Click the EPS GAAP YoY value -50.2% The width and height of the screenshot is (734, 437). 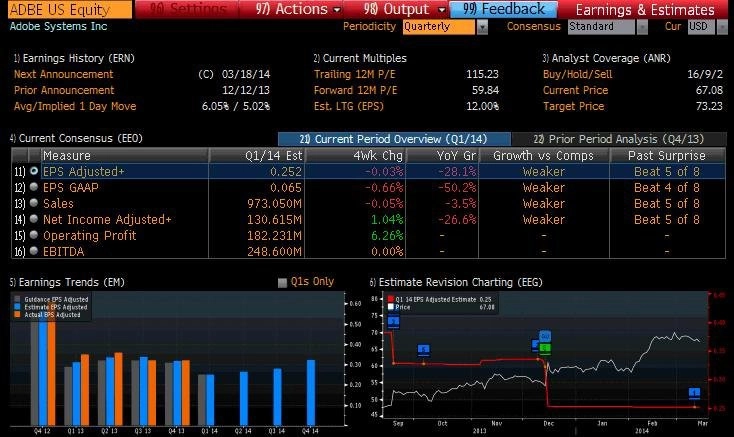(457, 188)
